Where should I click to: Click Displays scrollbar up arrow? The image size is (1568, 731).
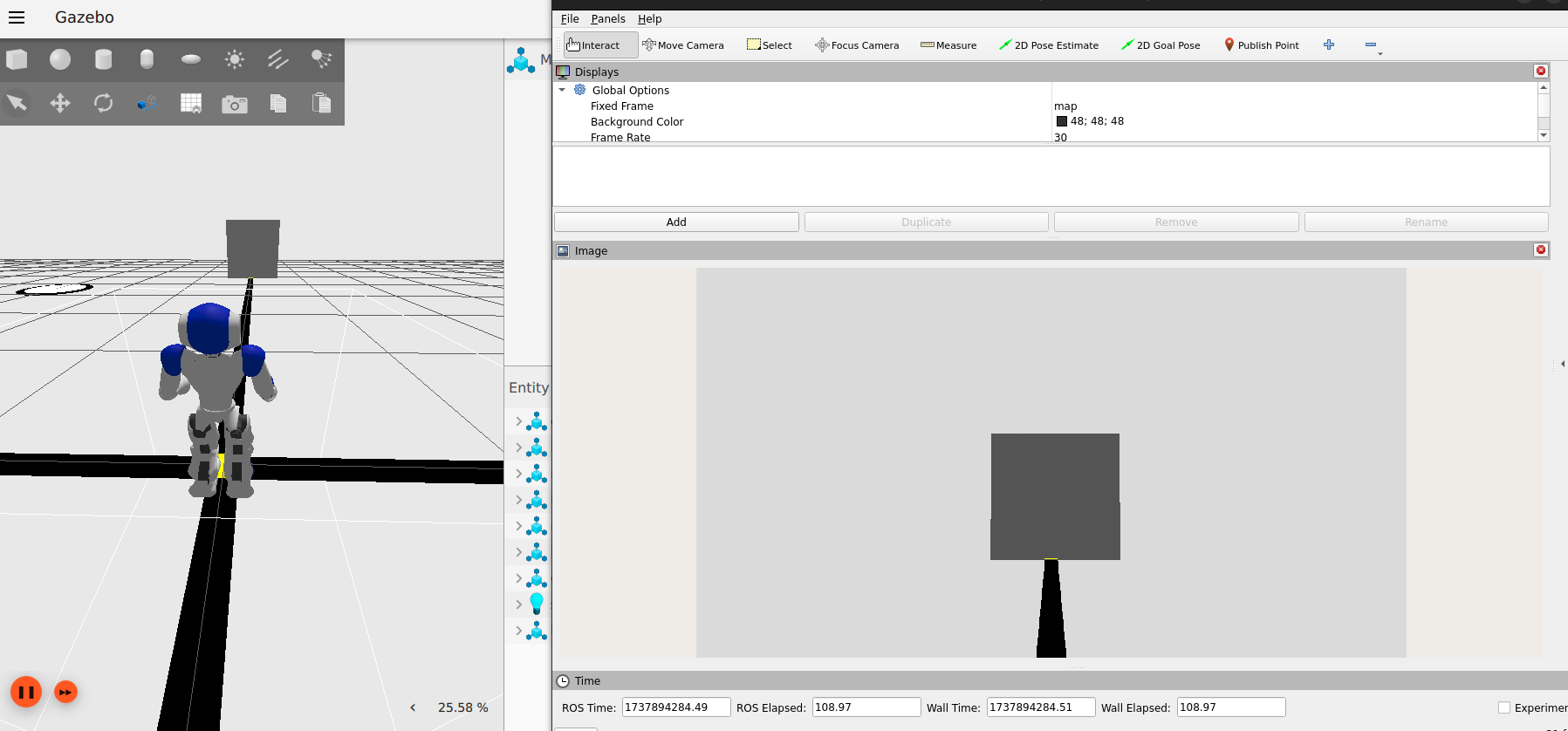1544,88
